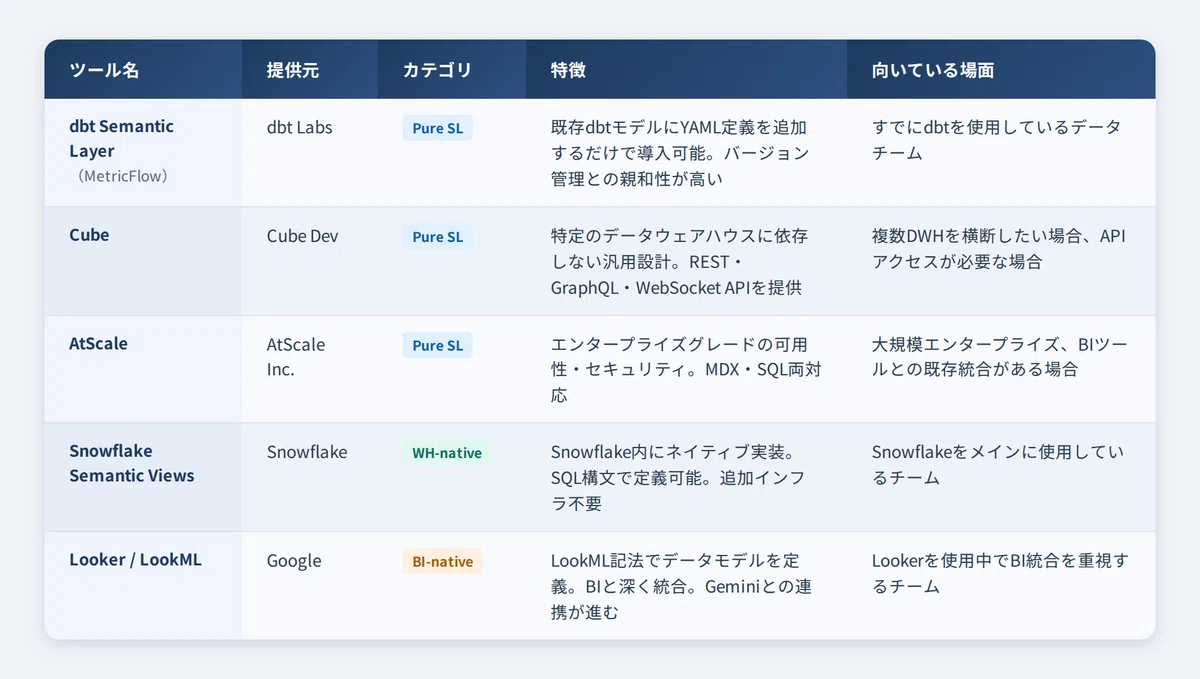This screenshot has width=1200, height=679.
Task: Click the Looker / LookML tool name
Action: (x=135, y=560)
